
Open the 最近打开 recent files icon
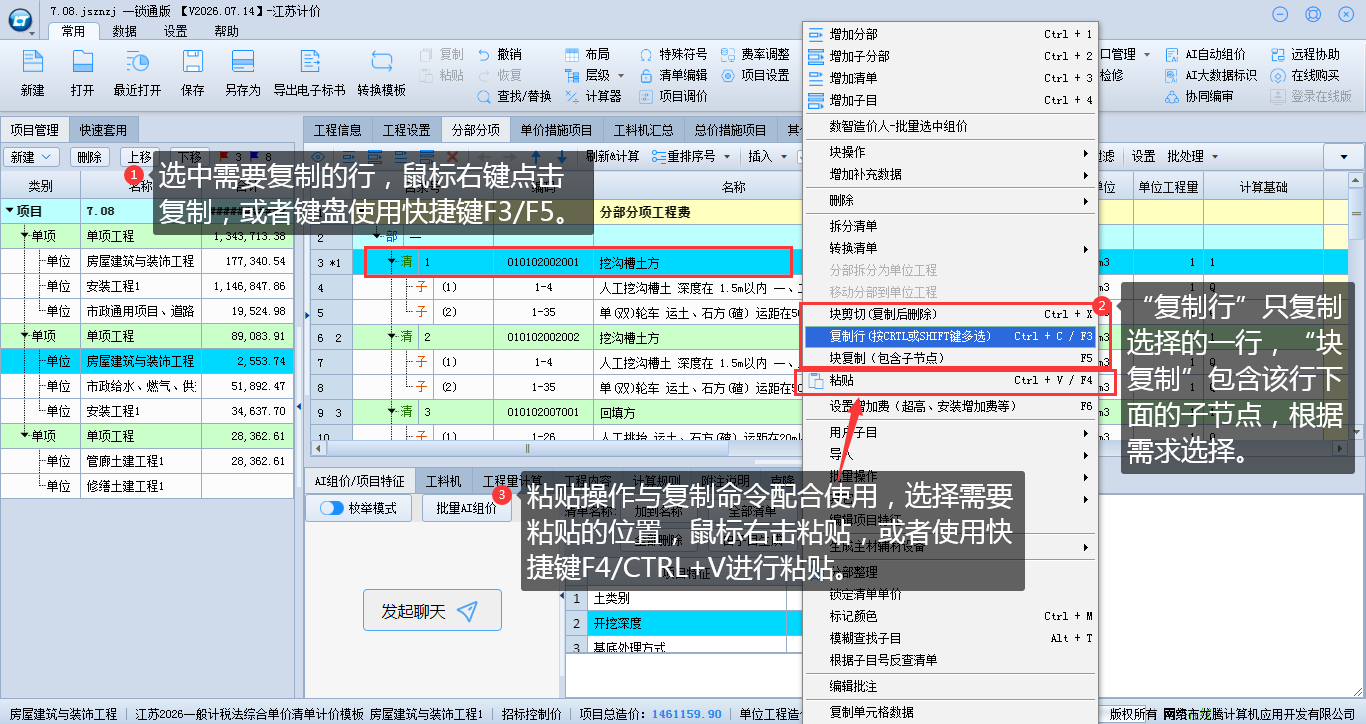pyautogui.click(x=137, y=61)
